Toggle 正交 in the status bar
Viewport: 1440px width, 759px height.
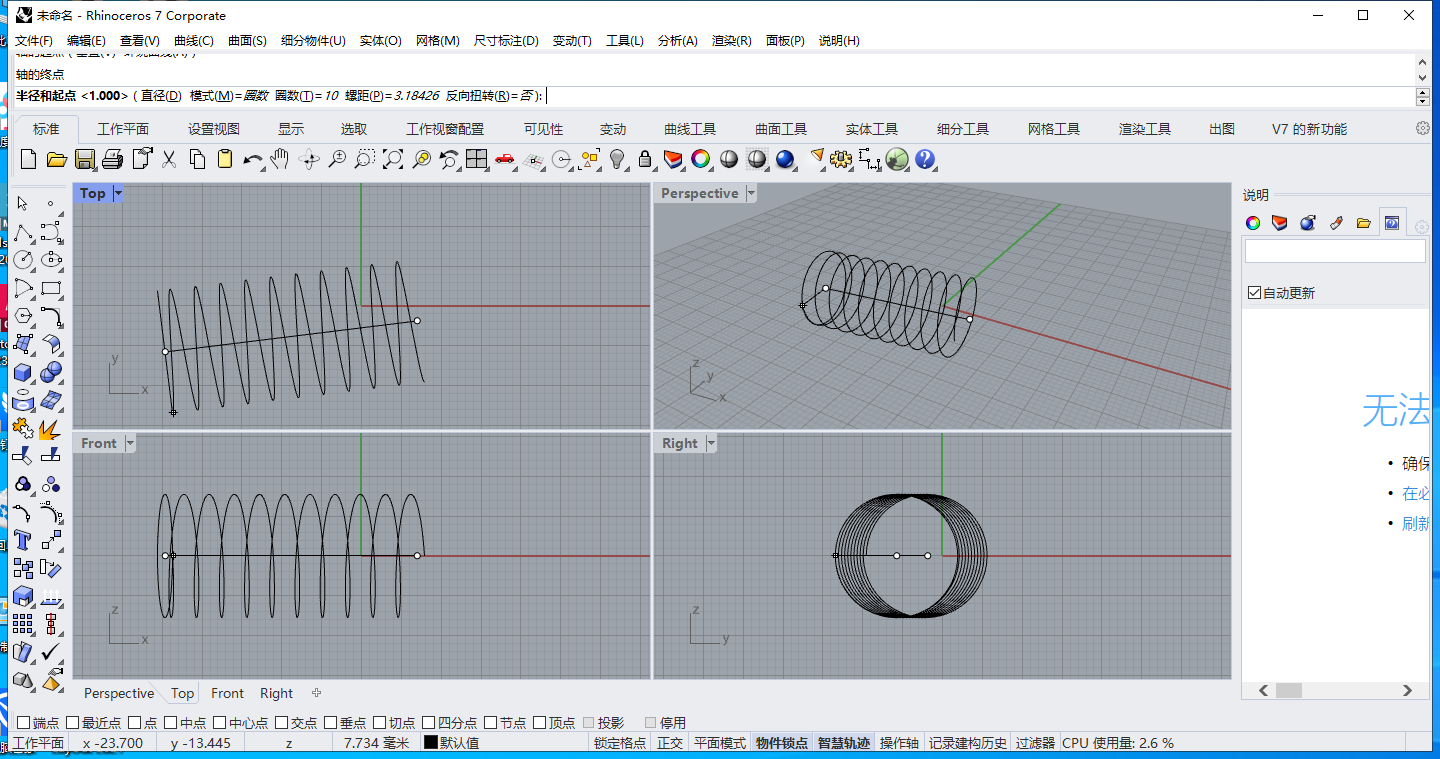click(x=669, y=743)
